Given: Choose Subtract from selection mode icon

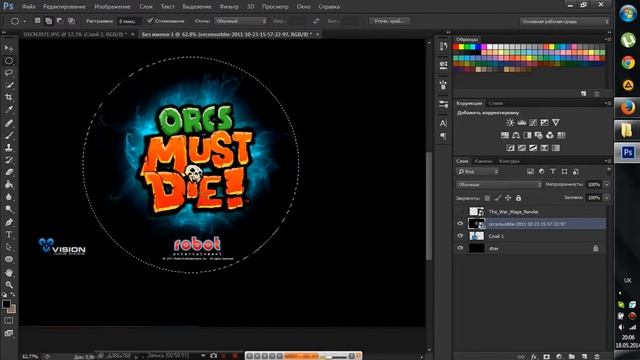Looking at the screenshot, I should tap(60, 21).
